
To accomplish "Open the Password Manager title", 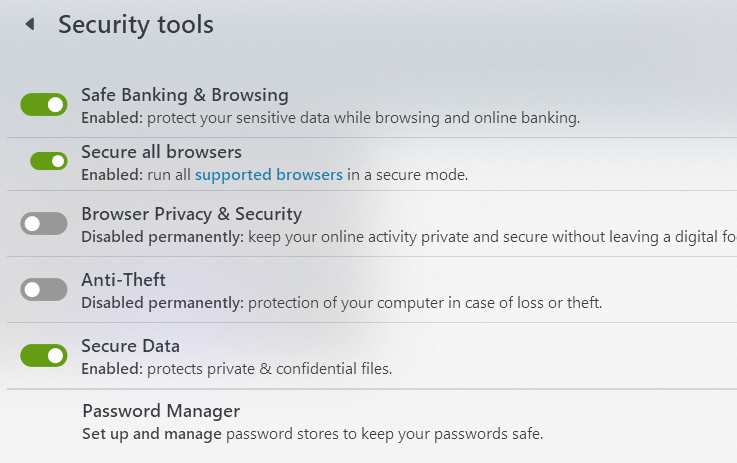I will 161,411.
